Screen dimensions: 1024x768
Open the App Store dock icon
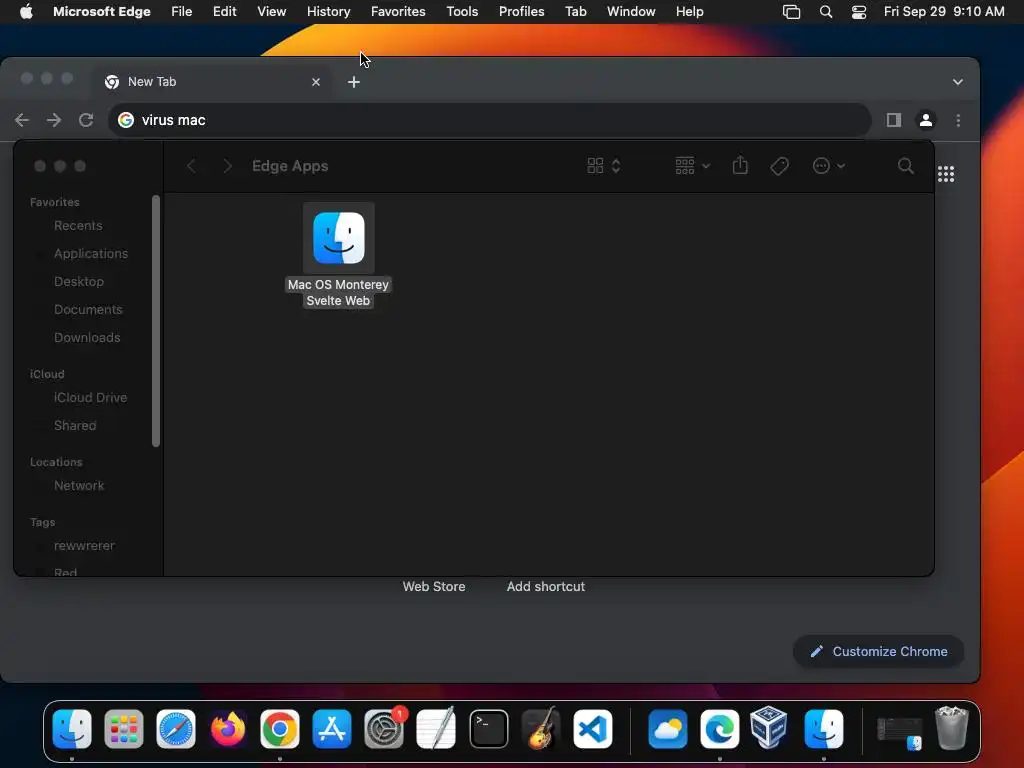click(x=332, y=729)
